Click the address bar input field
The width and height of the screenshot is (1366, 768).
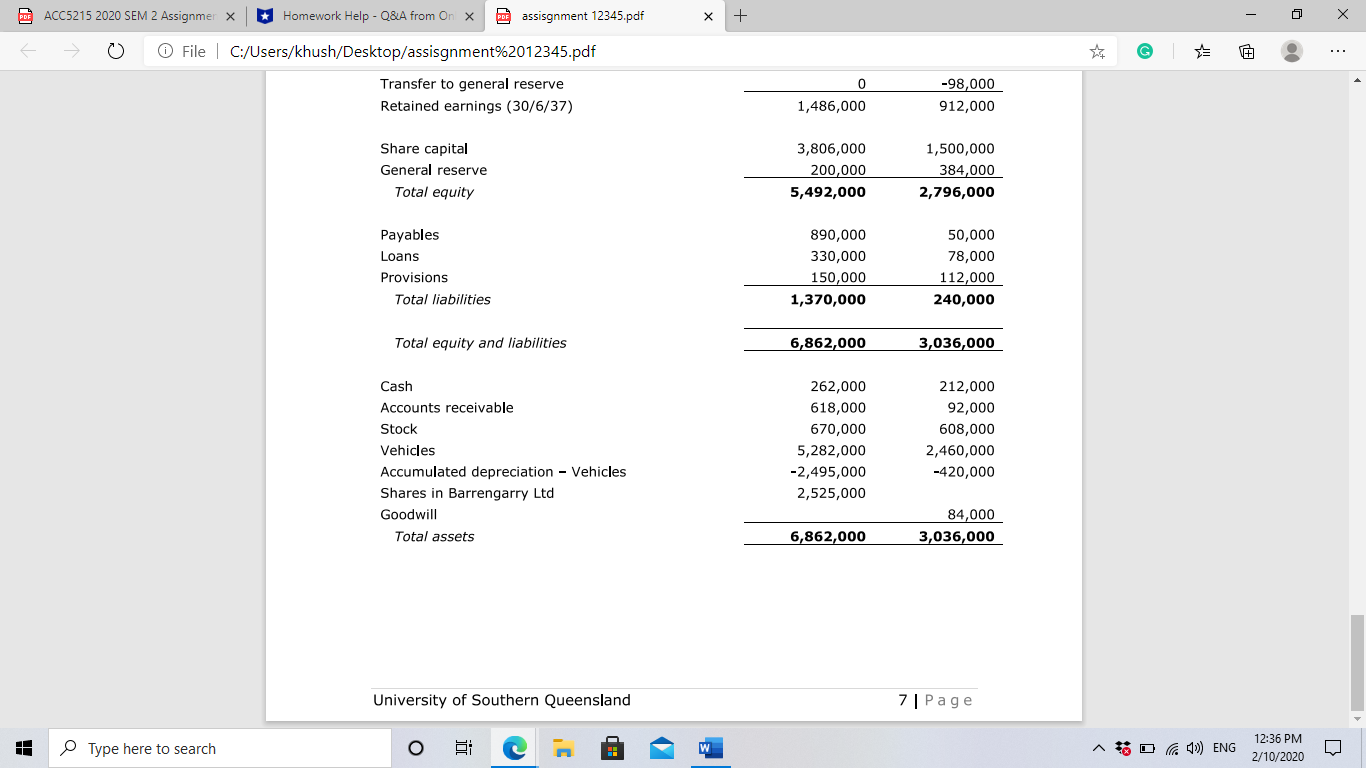pyautogui.click(x=600, y=51)
